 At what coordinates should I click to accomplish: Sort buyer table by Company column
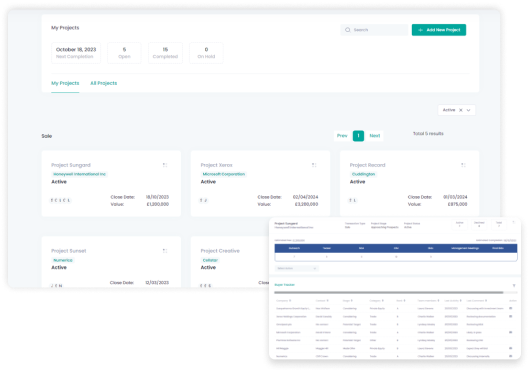pyautogui.click(x=283, y=301)
